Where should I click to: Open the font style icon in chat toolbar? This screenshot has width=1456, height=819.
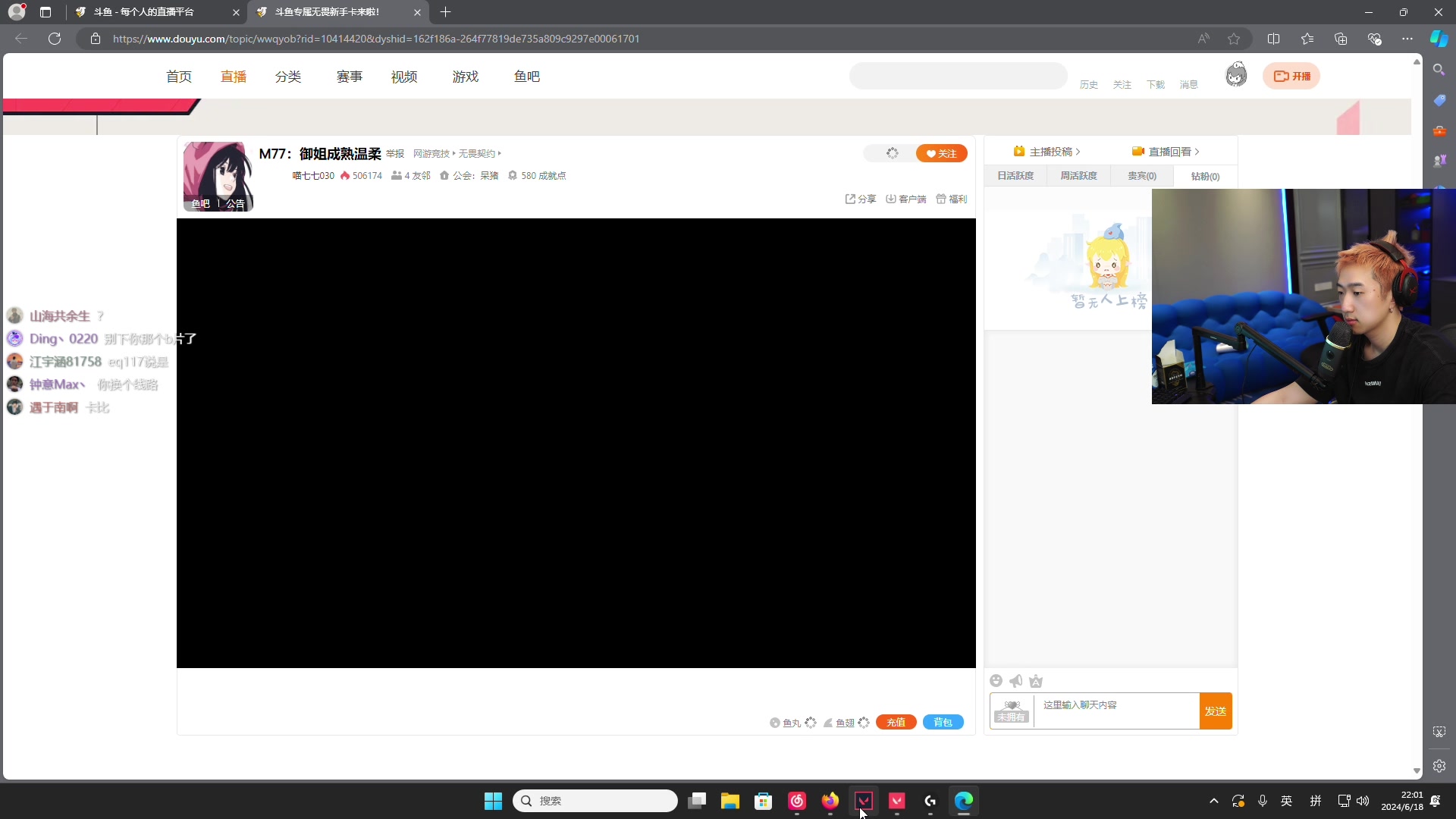(1037, 681)
